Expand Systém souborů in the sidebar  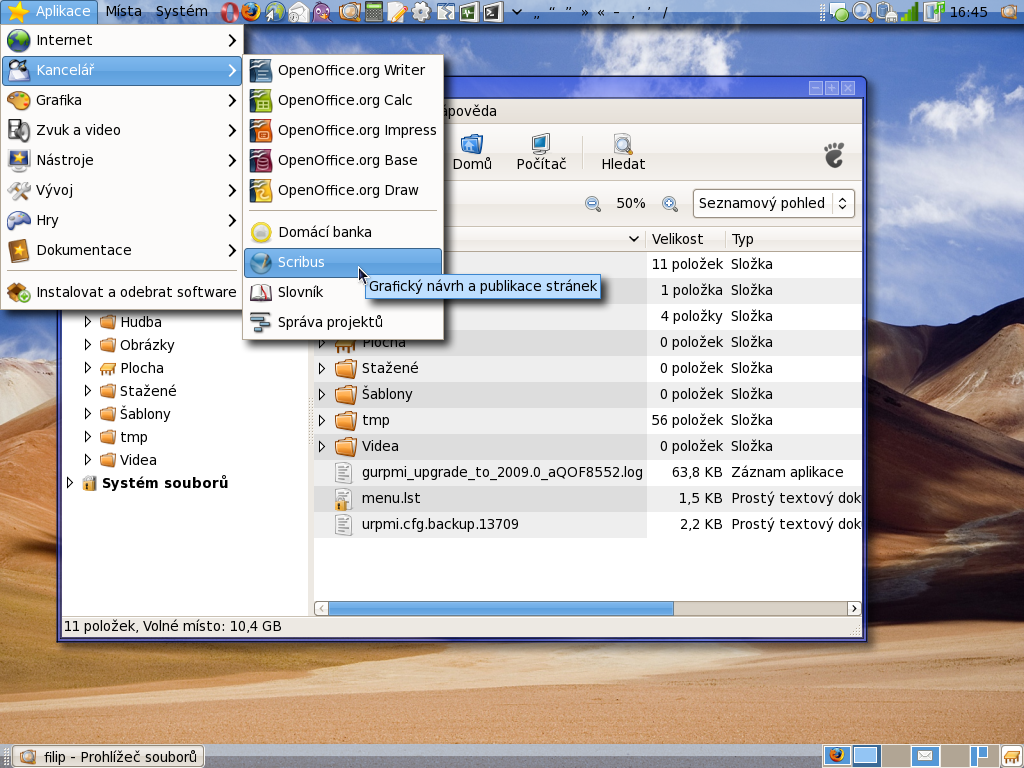click(x=70, y=483)
